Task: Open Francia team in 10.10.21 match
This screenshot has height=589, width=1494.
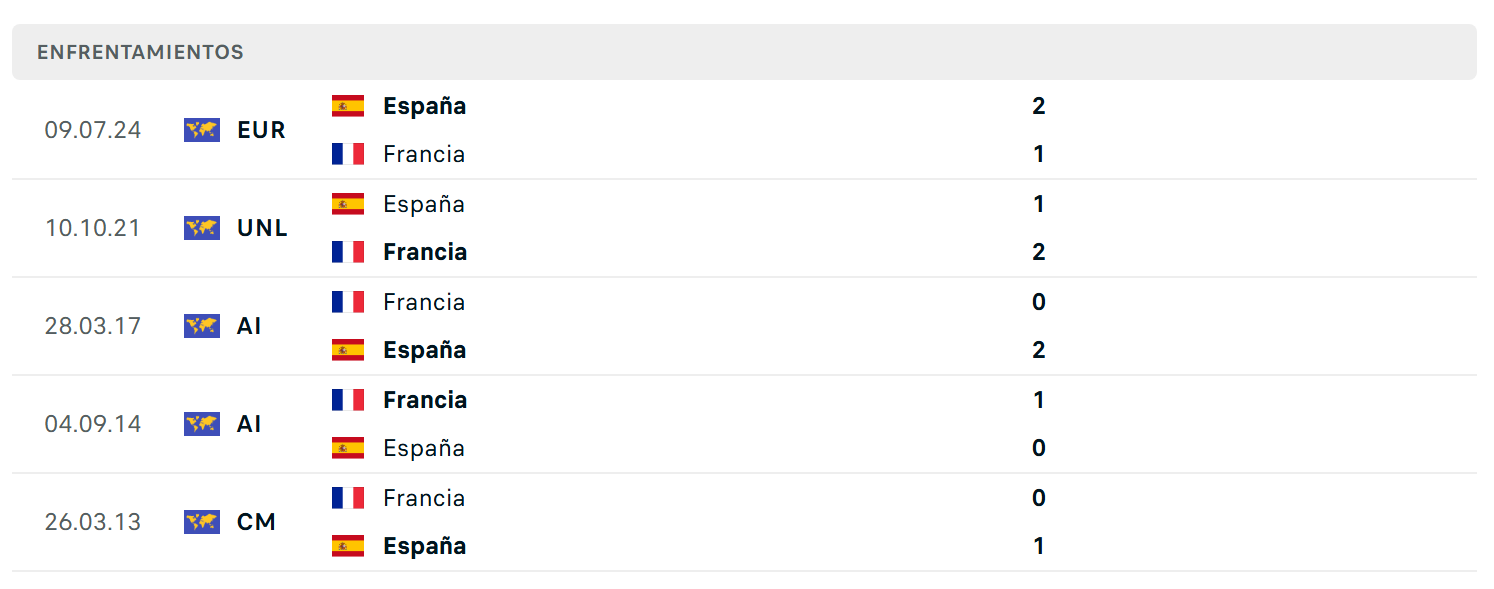Action: [425, 252]
